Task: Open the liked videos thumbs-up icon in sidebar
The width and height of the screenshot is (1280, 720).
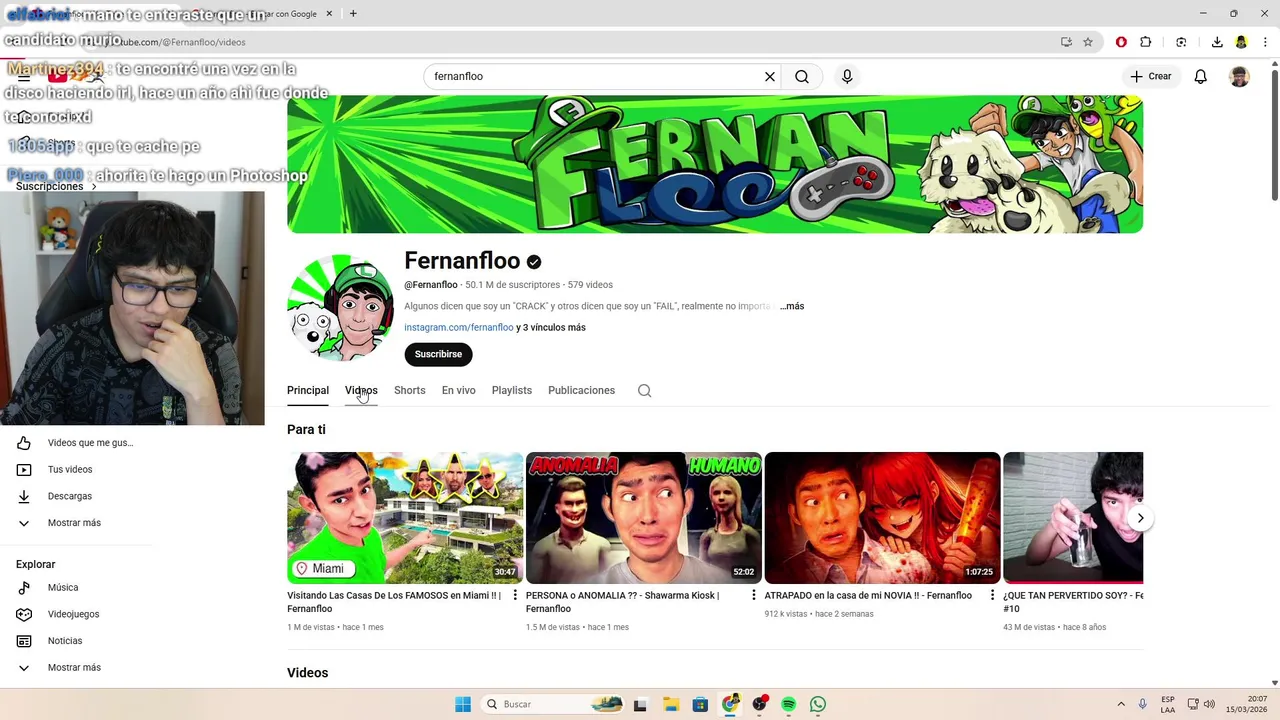Action: pyautogui.click(x=24, y=443)
